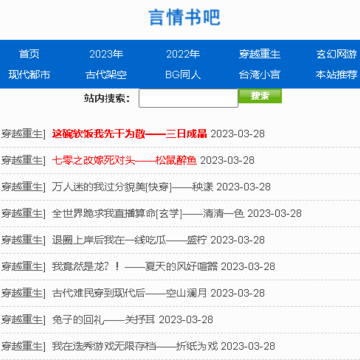
Task: Select 玄幻网游 in the navigation bar
Action: coord(337,54)
